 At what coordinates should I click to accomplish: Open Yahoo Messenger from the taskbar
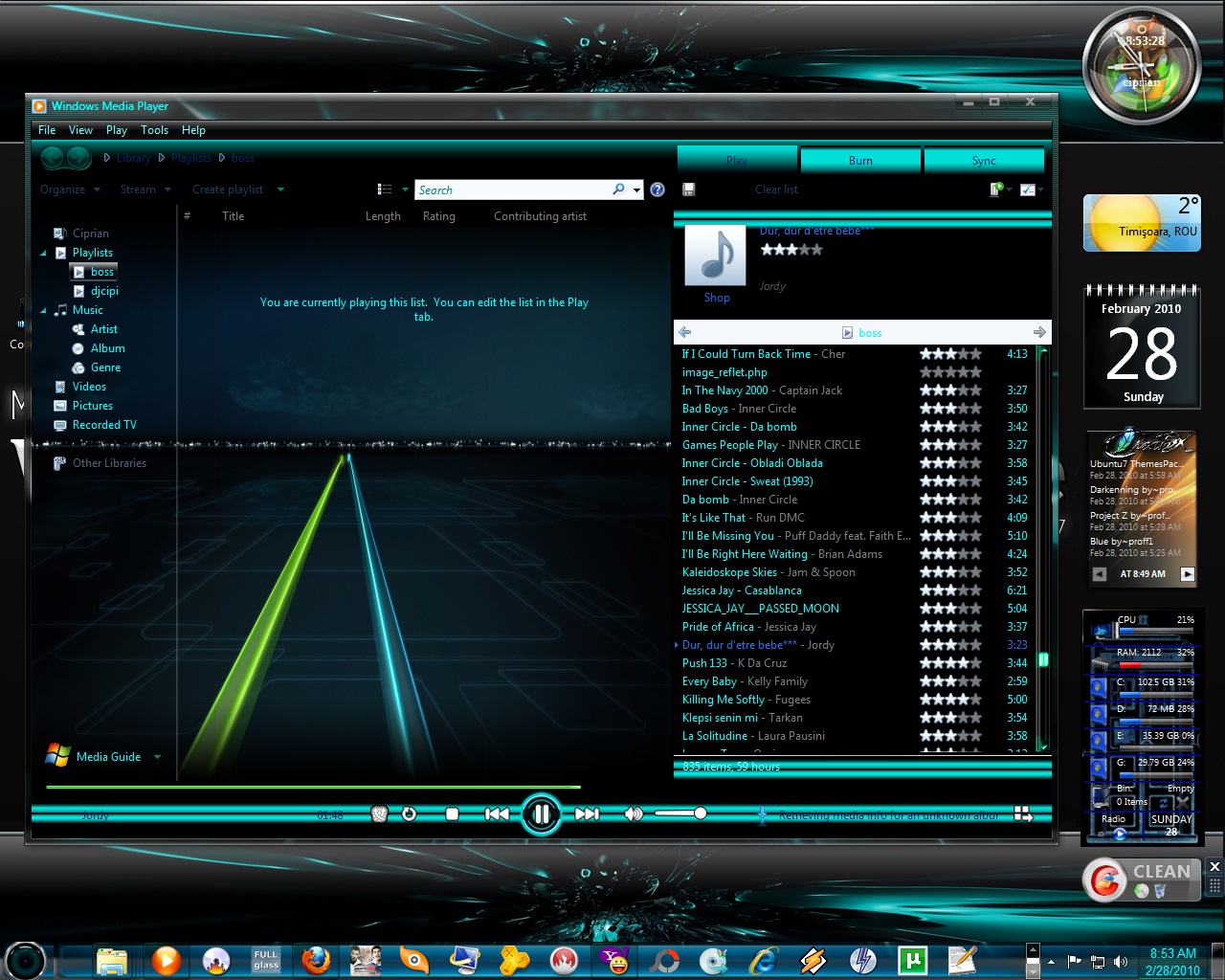click(x=613, y=959)
